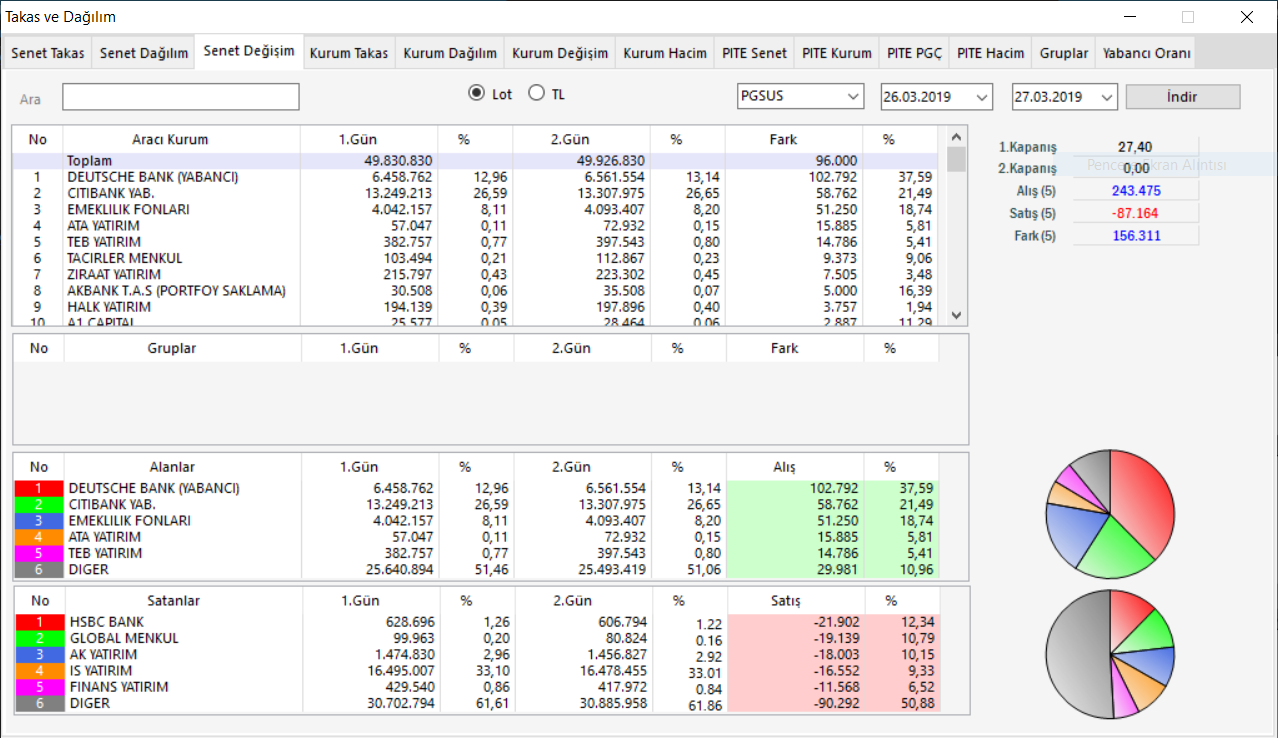Click FINANS YATIRIM in Satanlar list
Screen dimensions: 1278x738
pos(117,687)
